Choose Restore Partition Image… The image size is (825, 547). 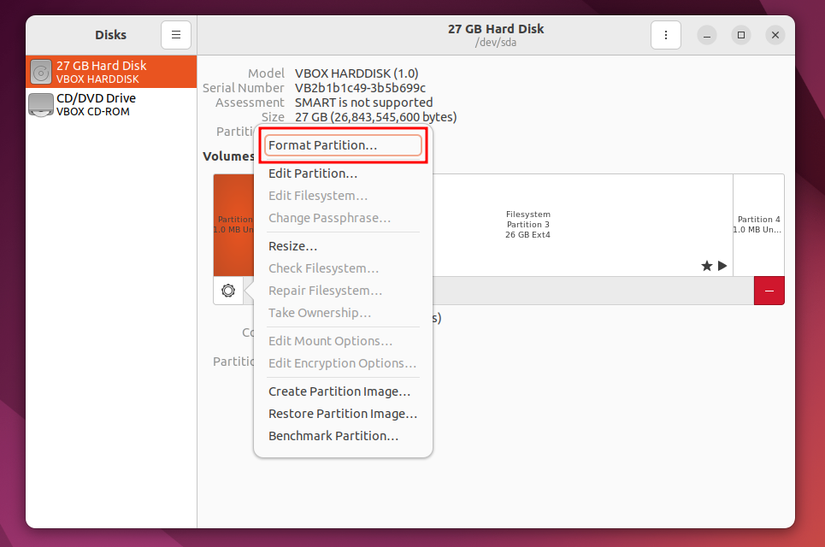(x=343, y=413)
